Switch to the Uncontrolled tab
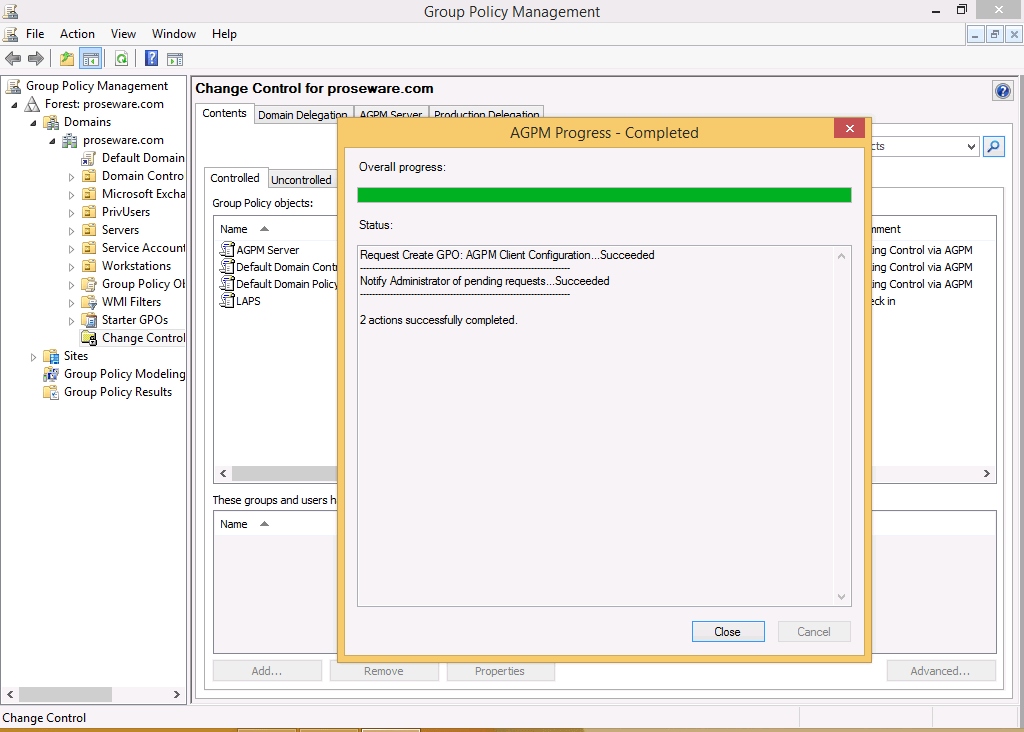Screen dimensions: 1024x732 point(301,180)
